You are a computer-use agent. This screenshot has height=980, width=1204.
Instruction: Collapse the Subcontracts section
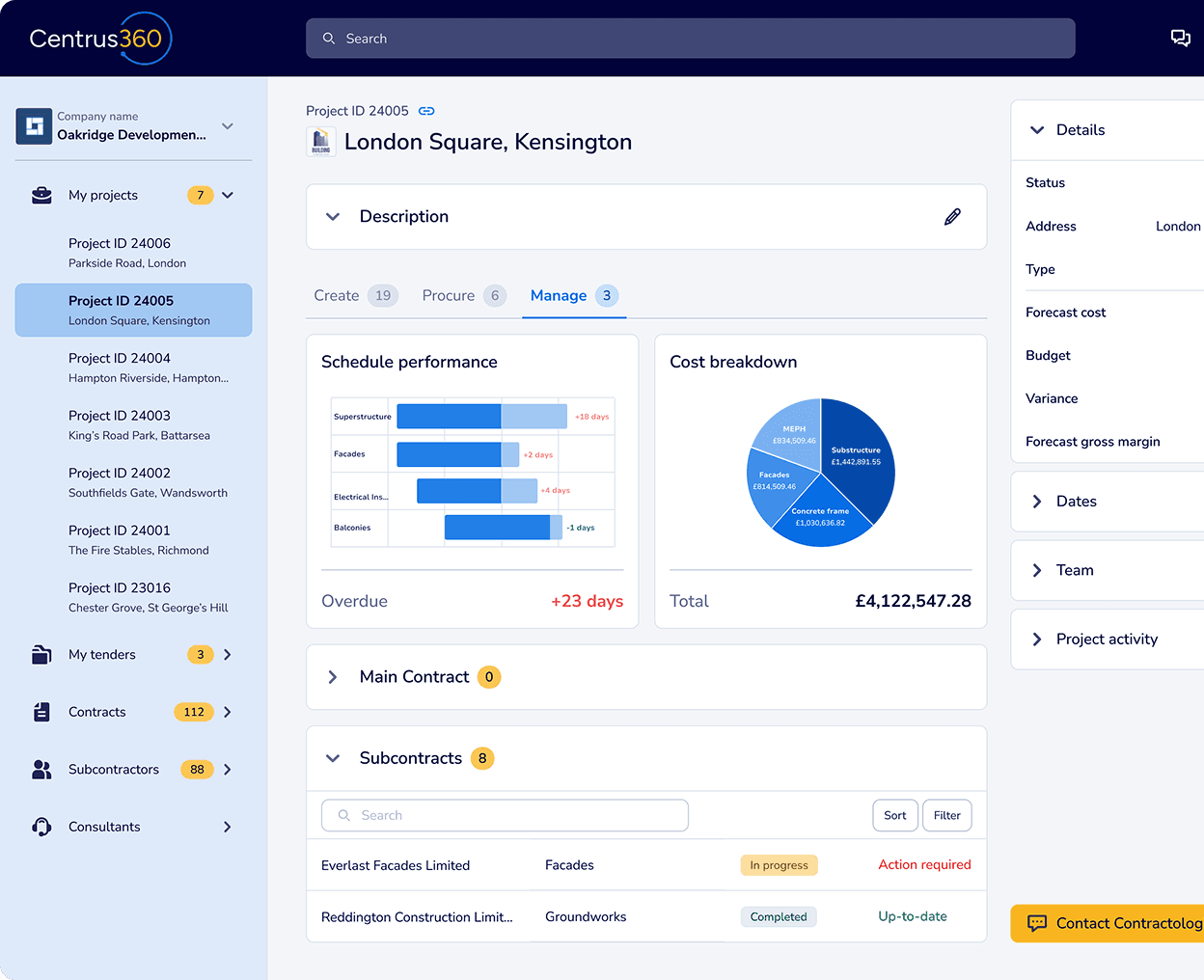333,758
